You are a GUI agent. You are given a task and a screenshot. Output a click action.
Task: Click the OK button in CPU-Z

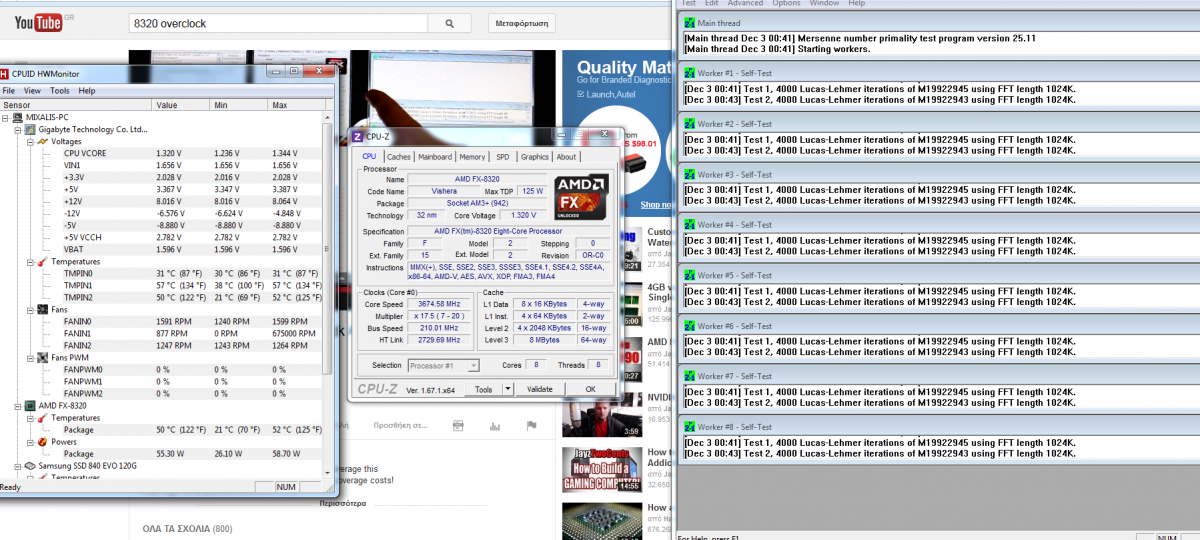590,389
